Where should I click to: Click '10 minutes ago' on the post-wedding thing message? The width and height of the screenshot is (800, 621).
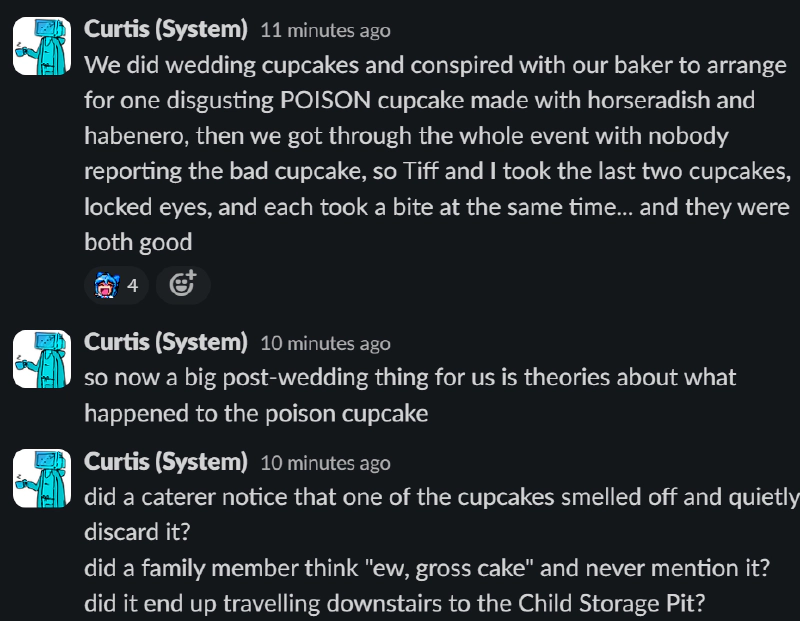click(x=325, y=343)
